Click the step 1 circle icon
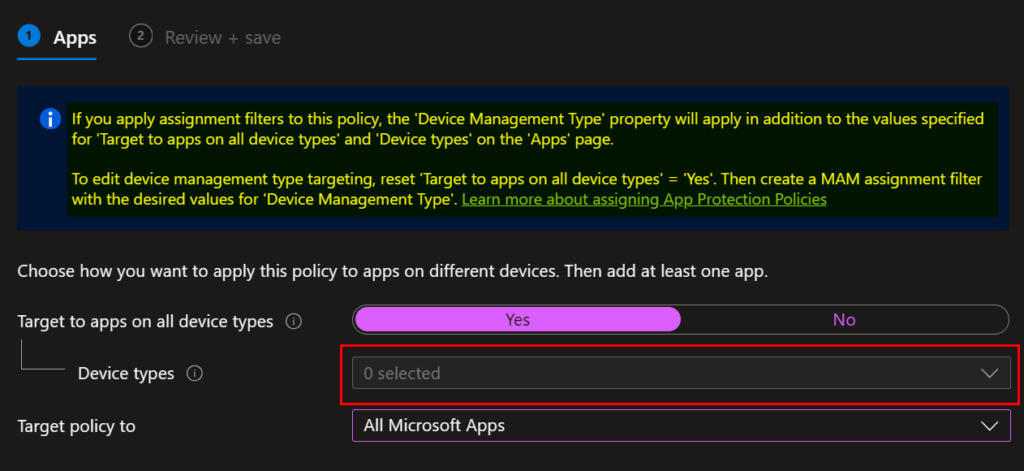 [27, 36]
